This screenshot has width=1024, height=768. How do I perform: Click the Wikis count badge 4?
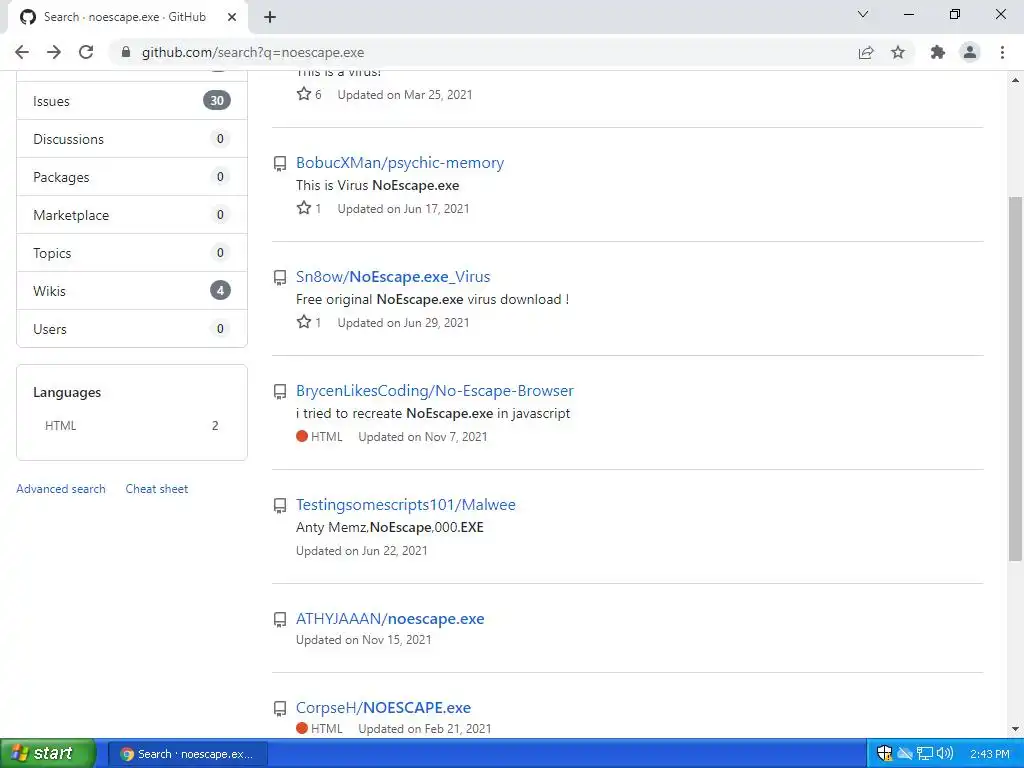point(220,291)
